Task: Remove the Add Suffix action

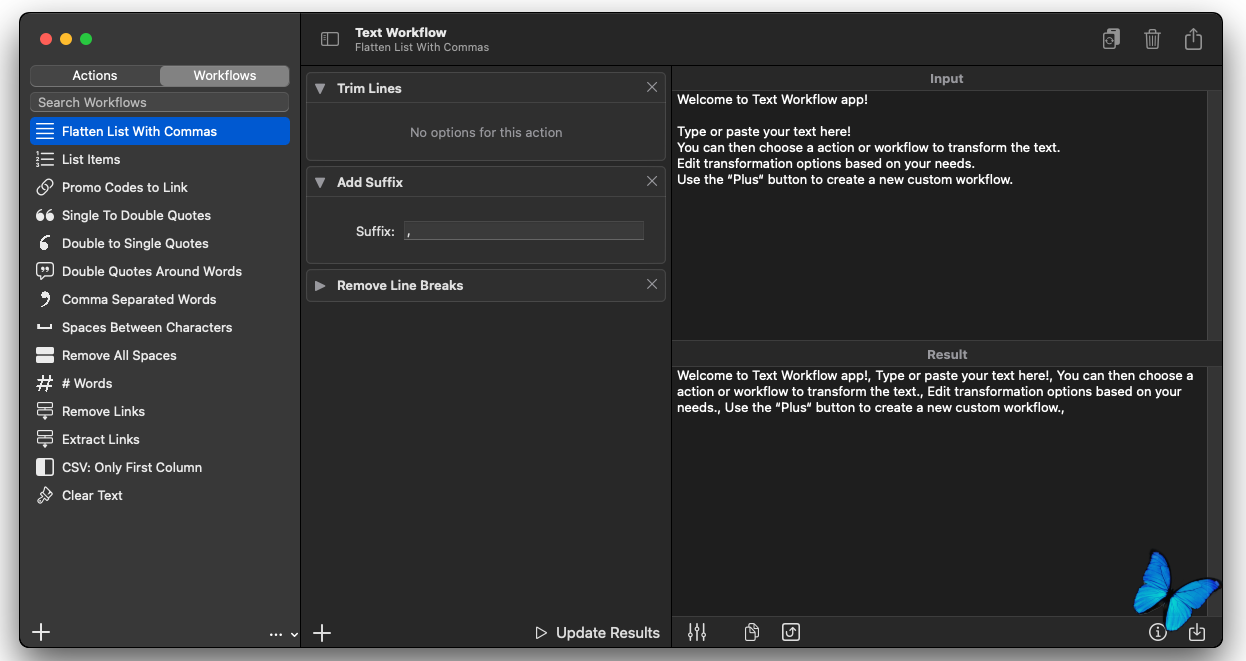Action: click(x=652, y=181)
